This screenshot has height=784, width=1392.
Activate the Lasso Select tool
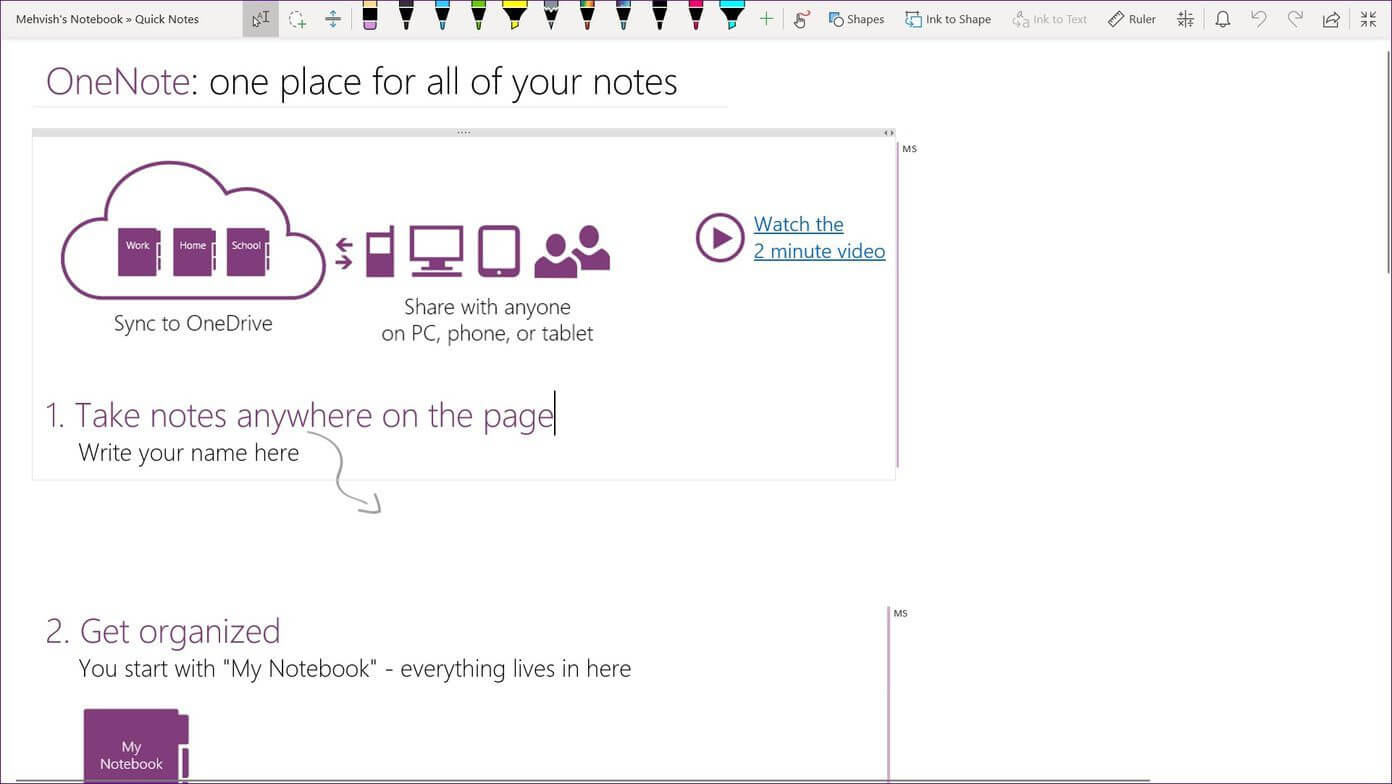(297, 19)
